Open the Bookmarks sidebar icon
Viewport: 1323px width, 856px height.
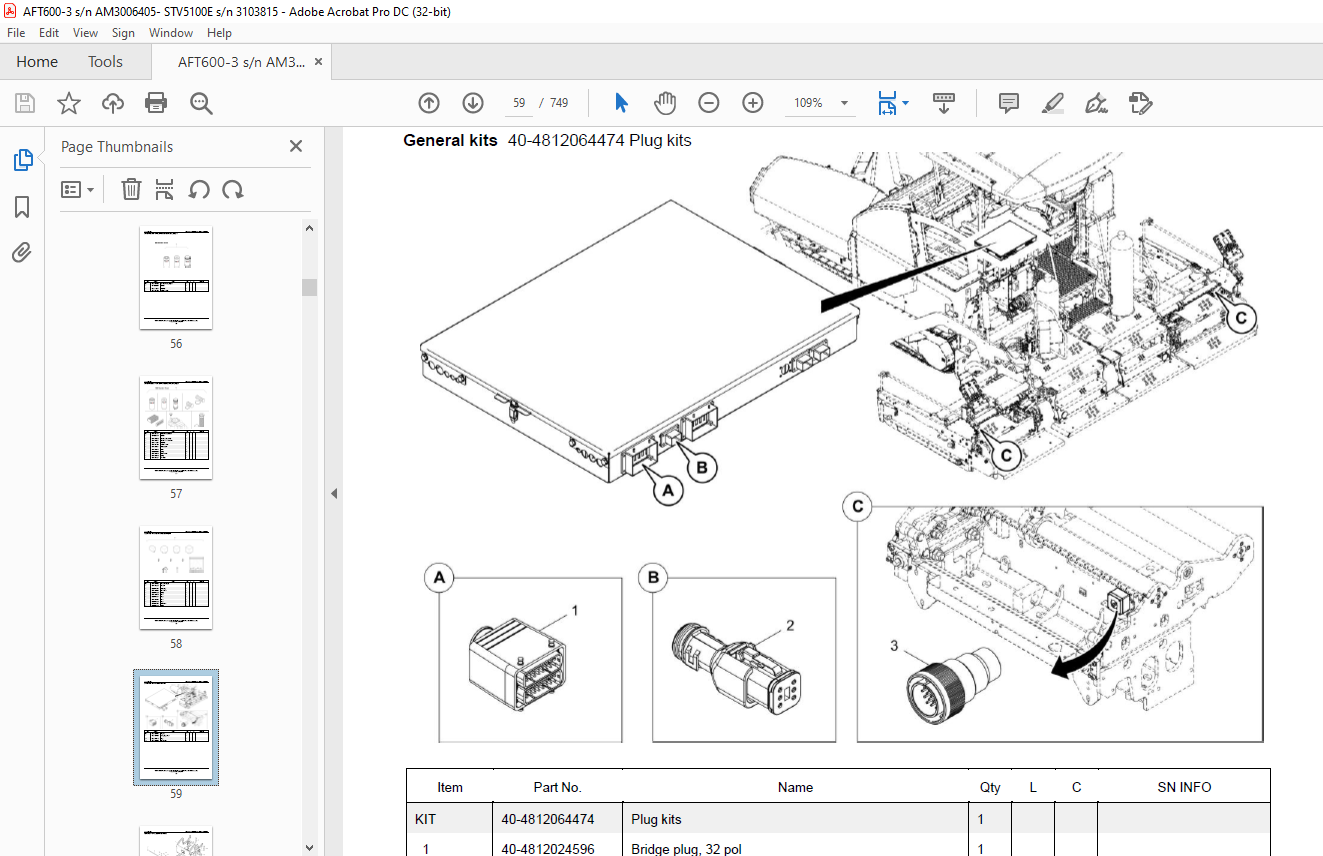22,207
